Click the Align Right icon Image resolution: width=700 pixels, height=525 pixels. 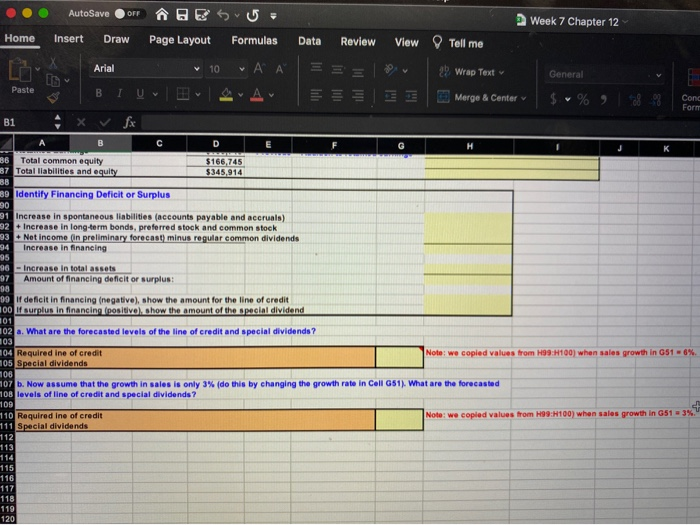(x=358, y=96)
